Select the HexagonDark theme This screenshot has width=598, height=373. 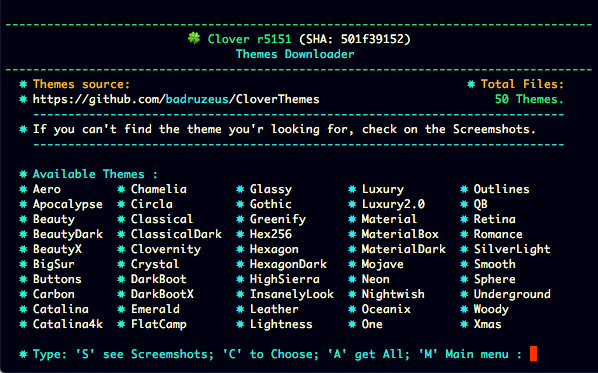(288, 265)
